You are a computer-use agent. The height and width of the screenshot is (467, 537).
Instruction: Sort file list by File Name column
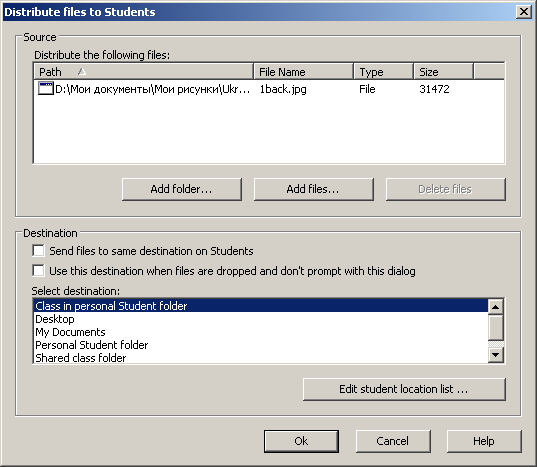(304, 72)
